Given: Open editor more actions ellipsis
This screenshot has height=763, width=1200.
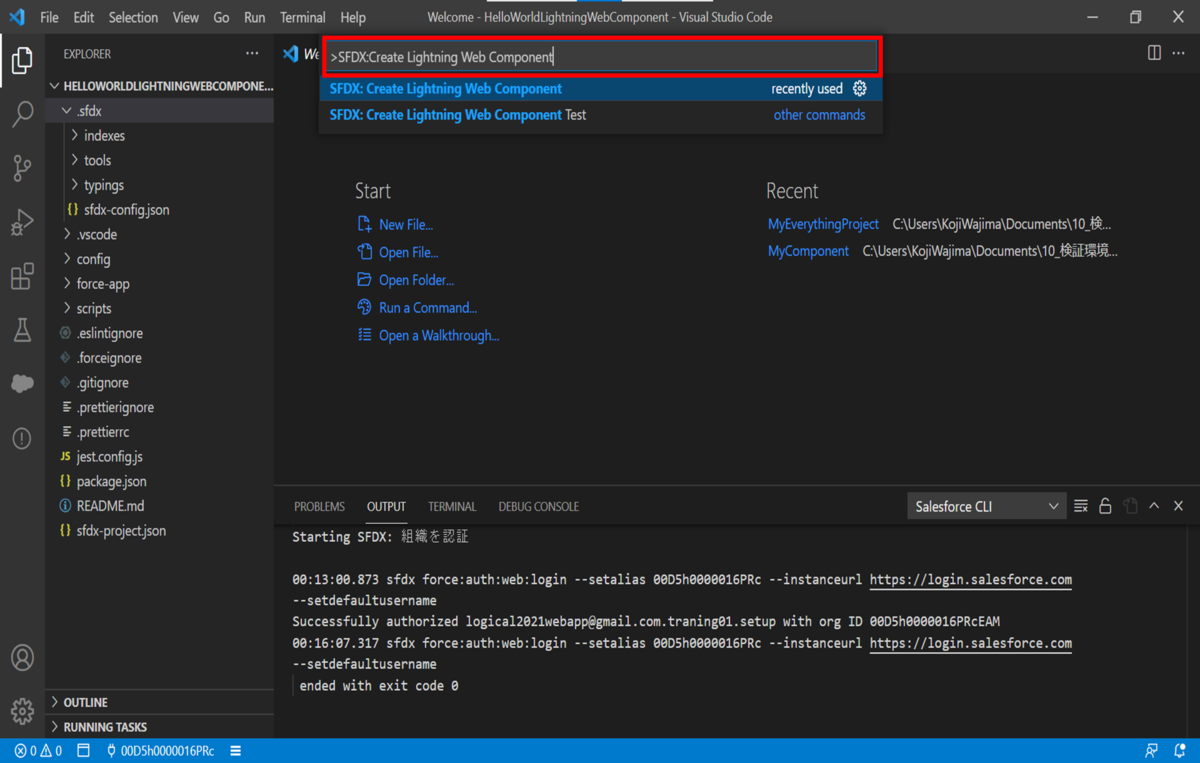Looking at the screenshot, I should [1178, 53].
